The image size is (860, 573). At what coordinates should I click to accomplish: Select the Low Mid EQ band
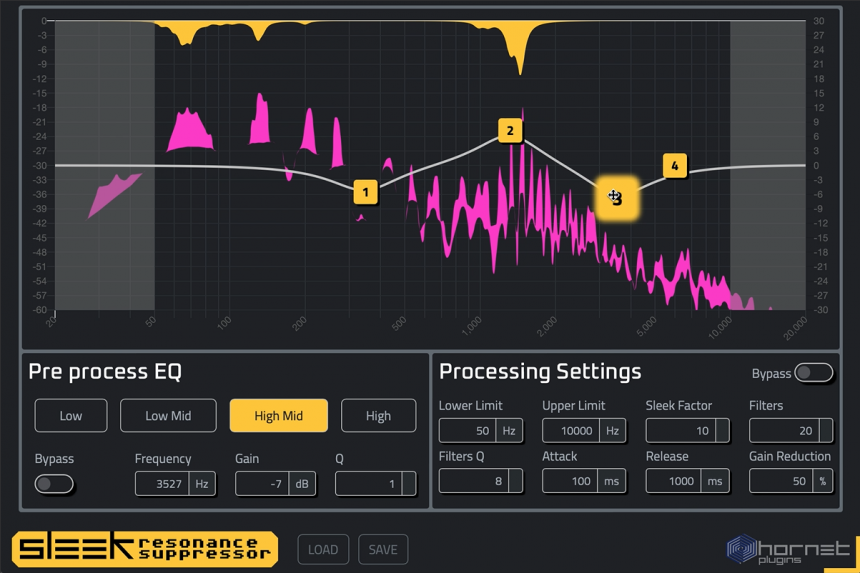(x=168, y=416)
